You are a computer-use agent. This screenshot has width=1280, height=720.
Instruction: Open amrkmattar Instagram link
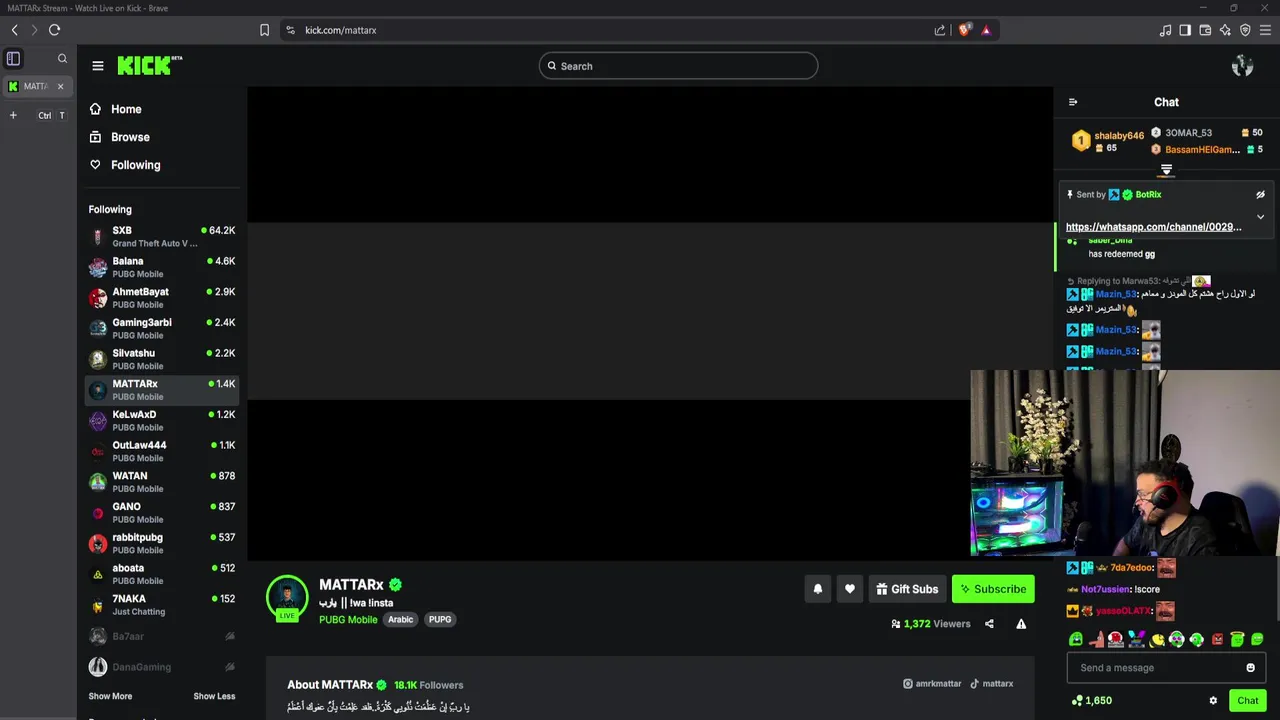coord(932,684)
